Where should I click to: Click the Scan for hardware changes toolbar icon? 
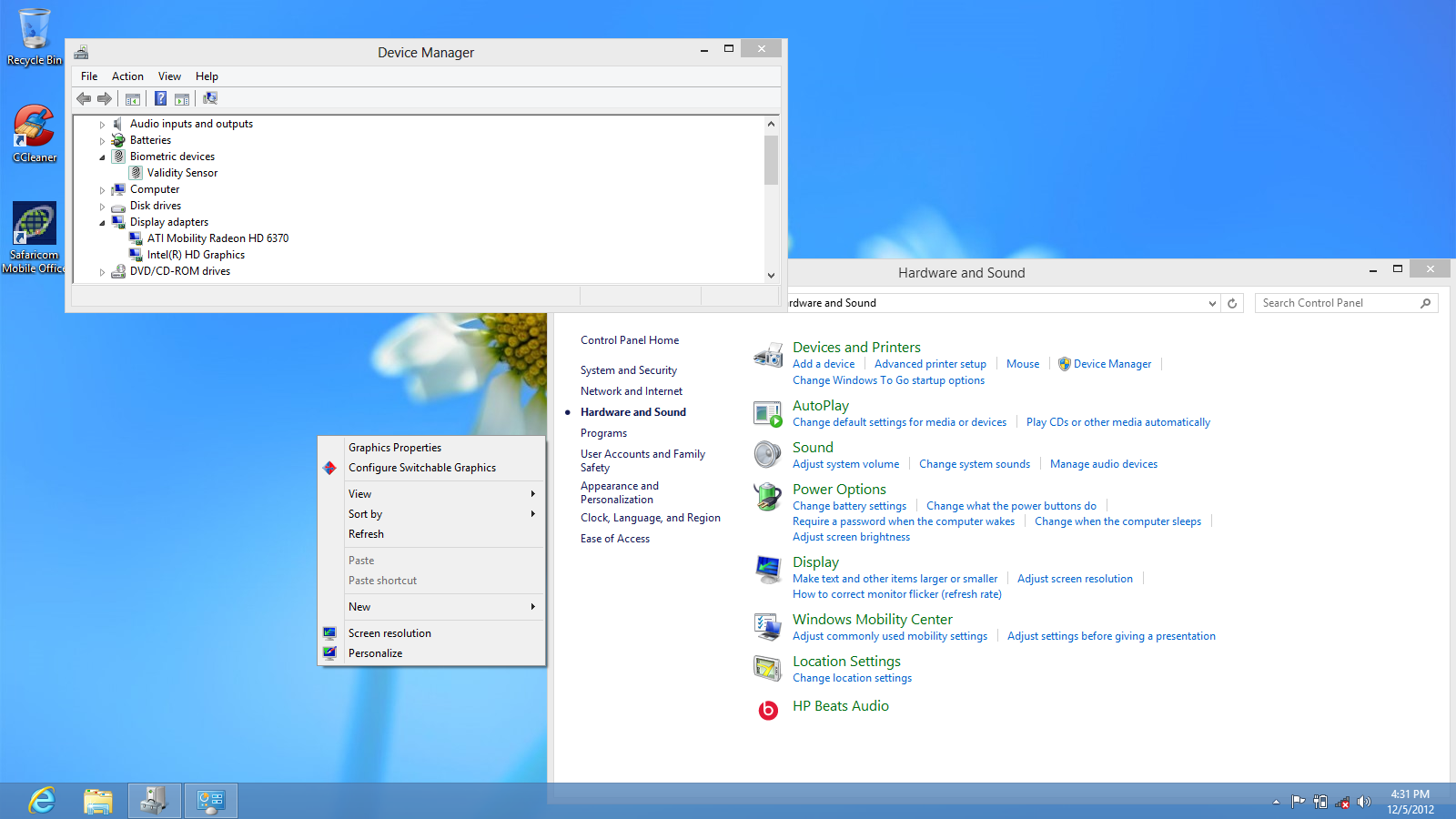(x=210, y=98)
